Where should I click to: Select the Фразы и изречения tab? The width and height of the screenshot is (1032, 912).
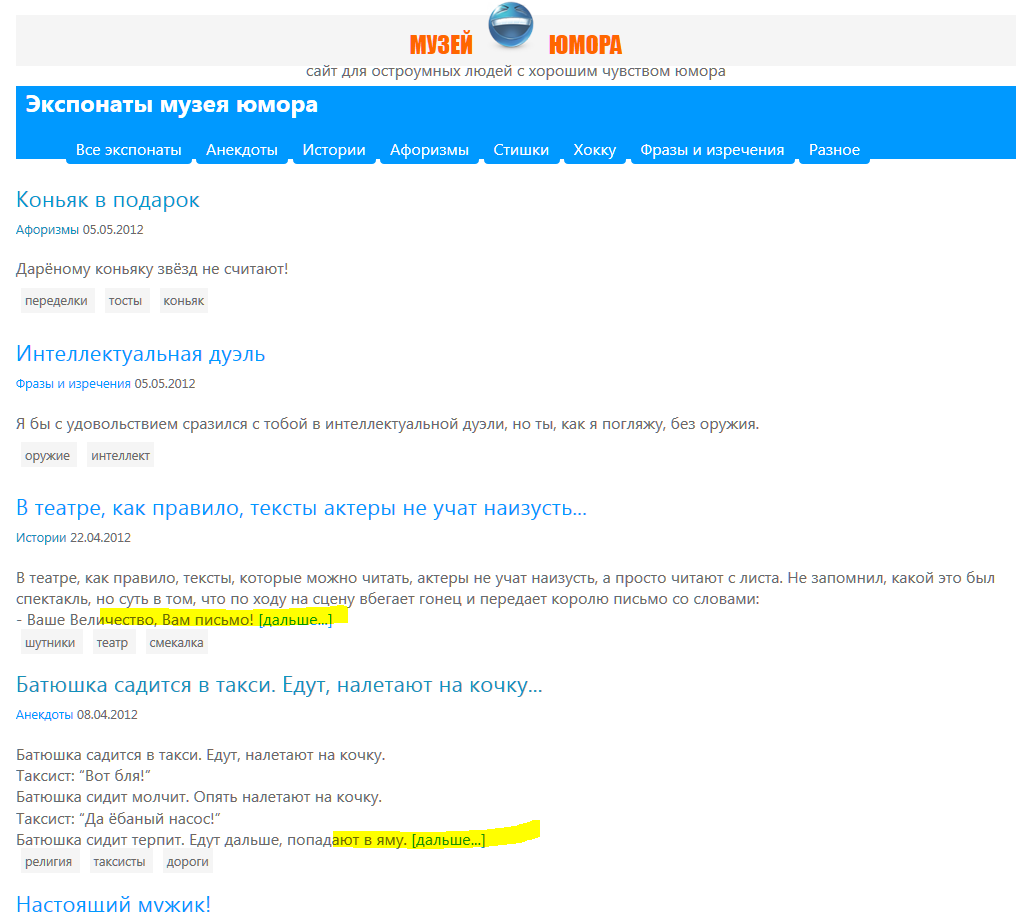(712, 150)
